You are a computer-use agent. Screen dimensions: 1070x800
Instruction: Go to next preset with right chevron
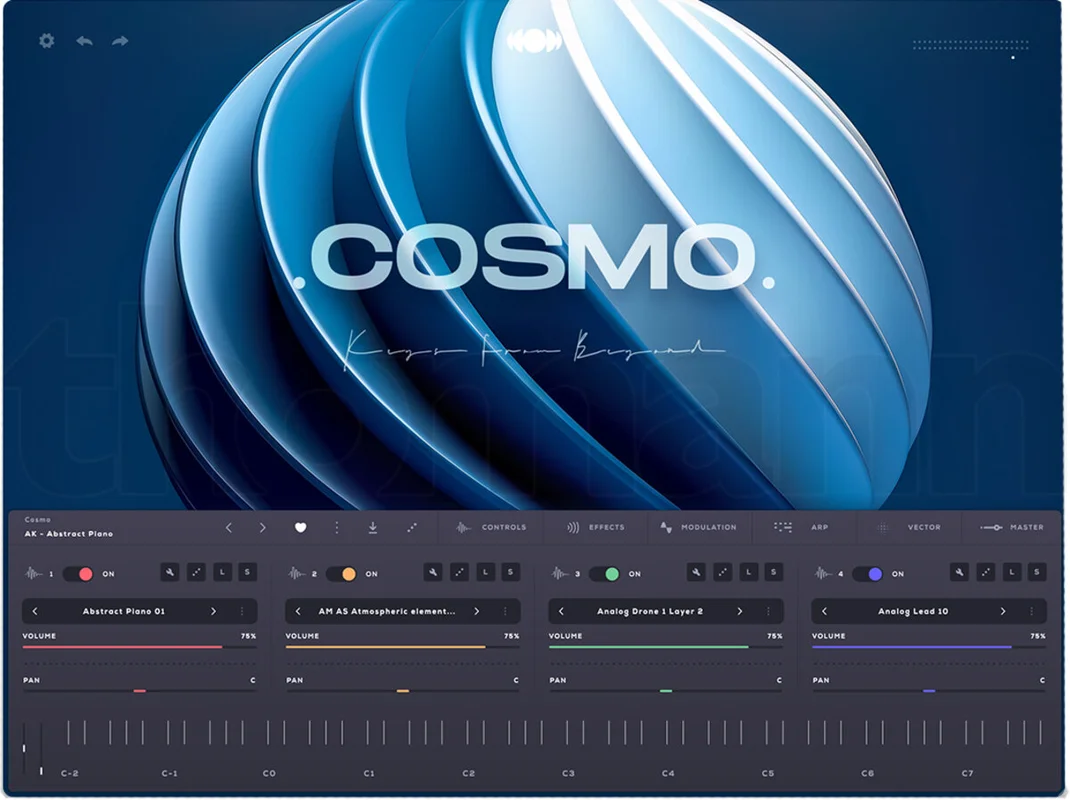[262, 528]
